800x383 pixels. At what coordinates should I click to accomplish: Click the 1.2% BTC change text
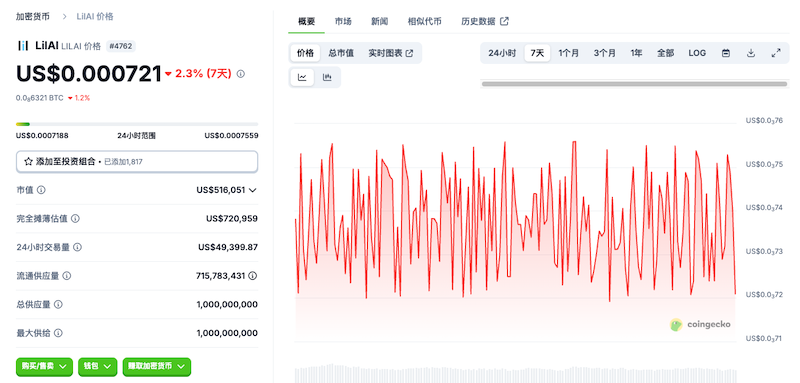coord(82,98)
